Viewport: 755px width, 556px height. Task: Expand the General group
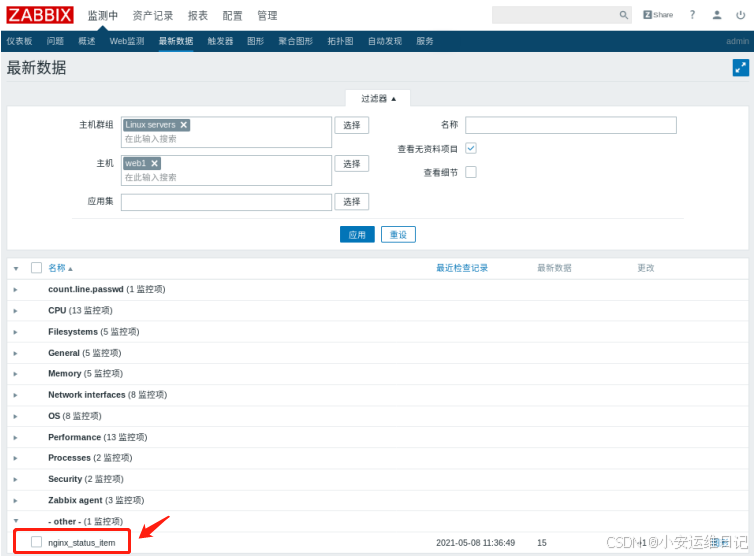(15, 353)
